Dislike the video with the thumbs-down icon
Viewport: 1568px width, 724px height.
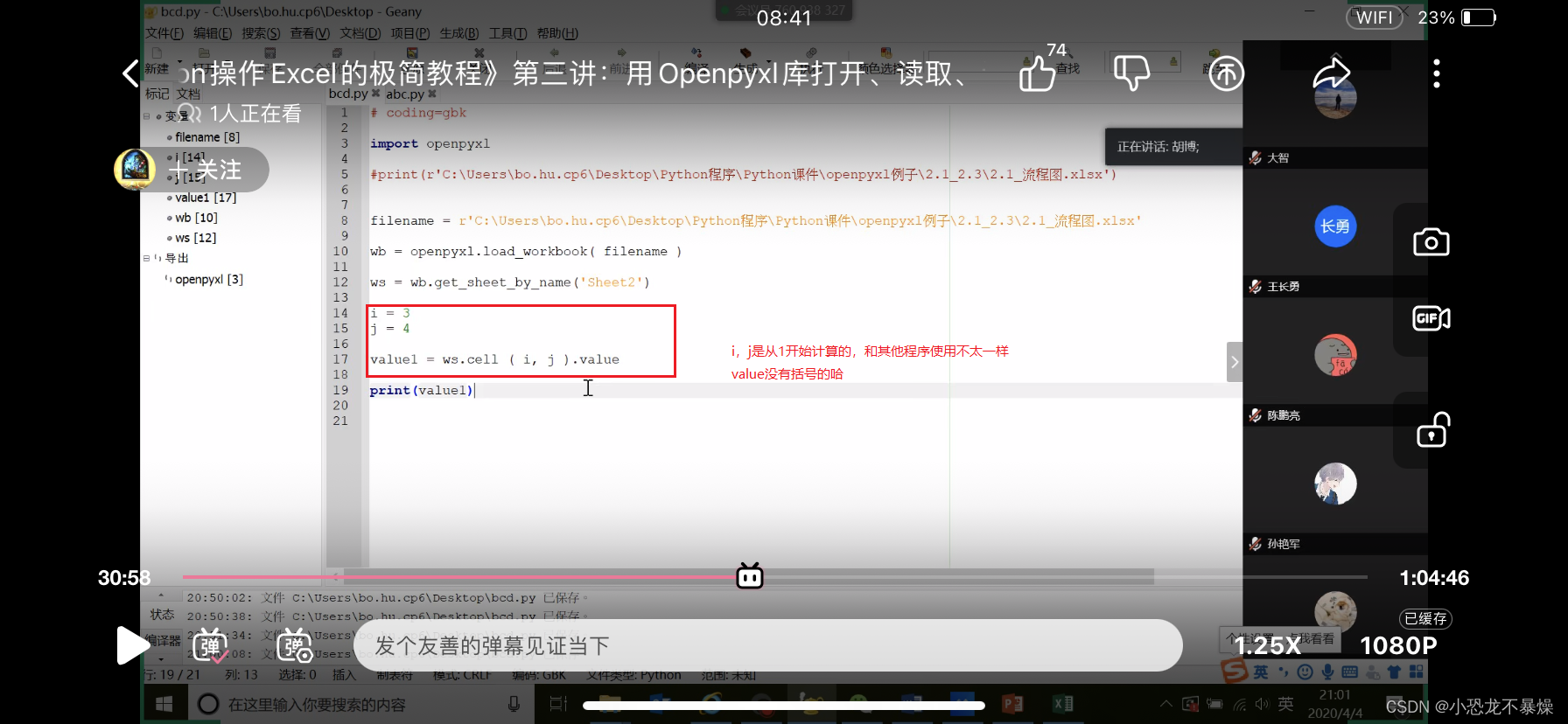click(x=1131, y=73)
